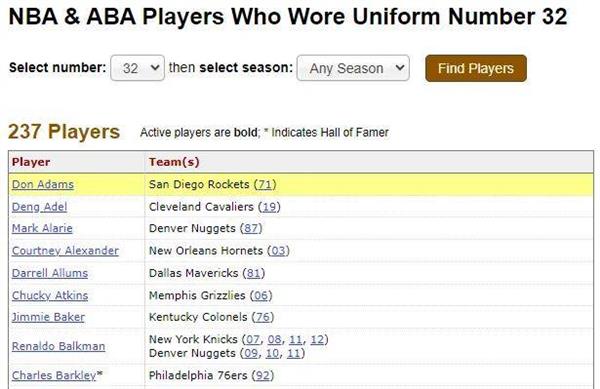Open Mark Alarie player link
Image resolution: width=600 pixels, height=389 pixels.
click(x=42, y=228)
